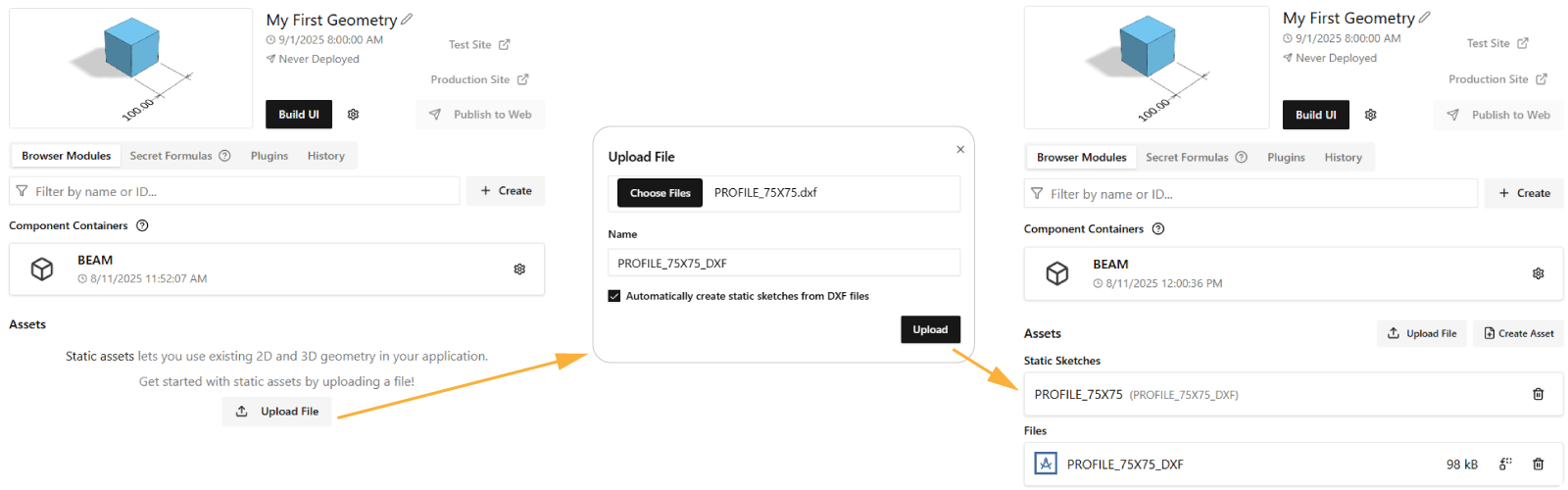Switch to Plugins tab in left panel
The image size is (1568, 490).
pyautogui.click(x=269, y=156)
